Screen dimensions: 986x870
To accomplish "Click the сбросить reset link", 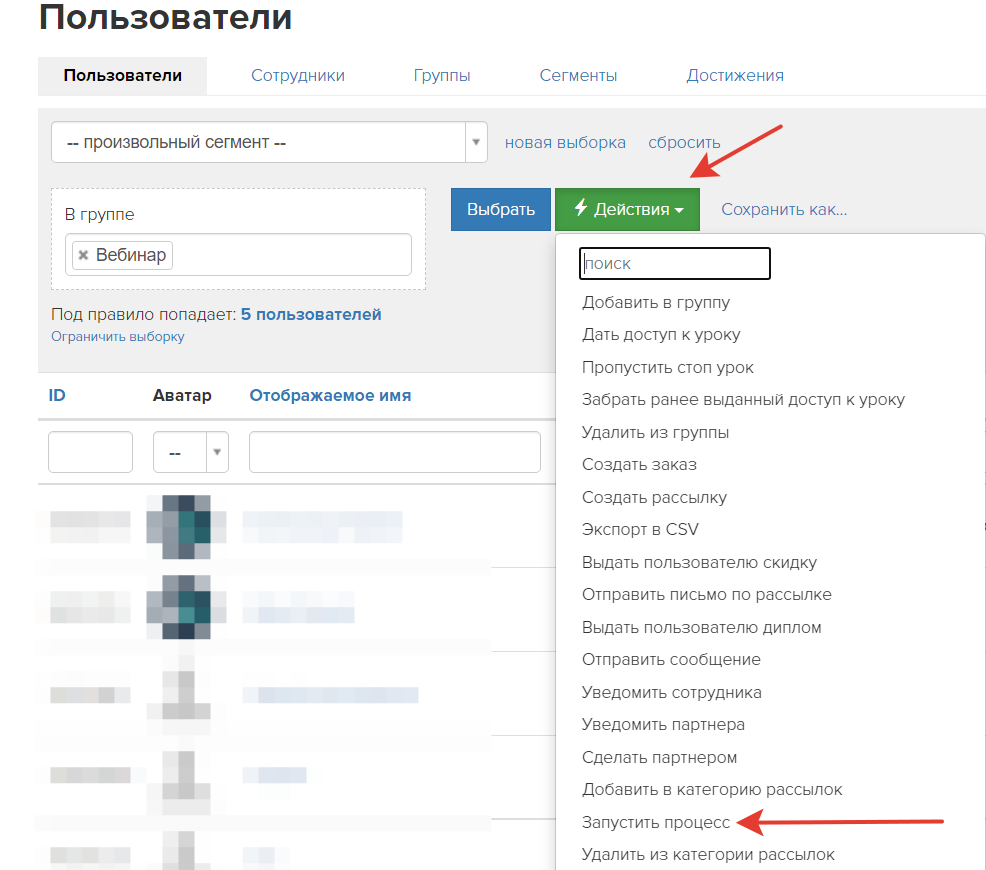I will point(684,142).
